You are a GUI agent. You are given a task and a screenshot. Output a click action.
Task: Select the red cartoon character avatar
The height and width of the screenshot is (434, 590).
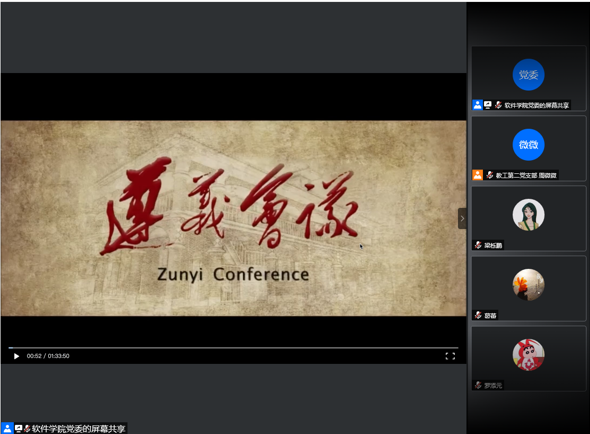528,355
